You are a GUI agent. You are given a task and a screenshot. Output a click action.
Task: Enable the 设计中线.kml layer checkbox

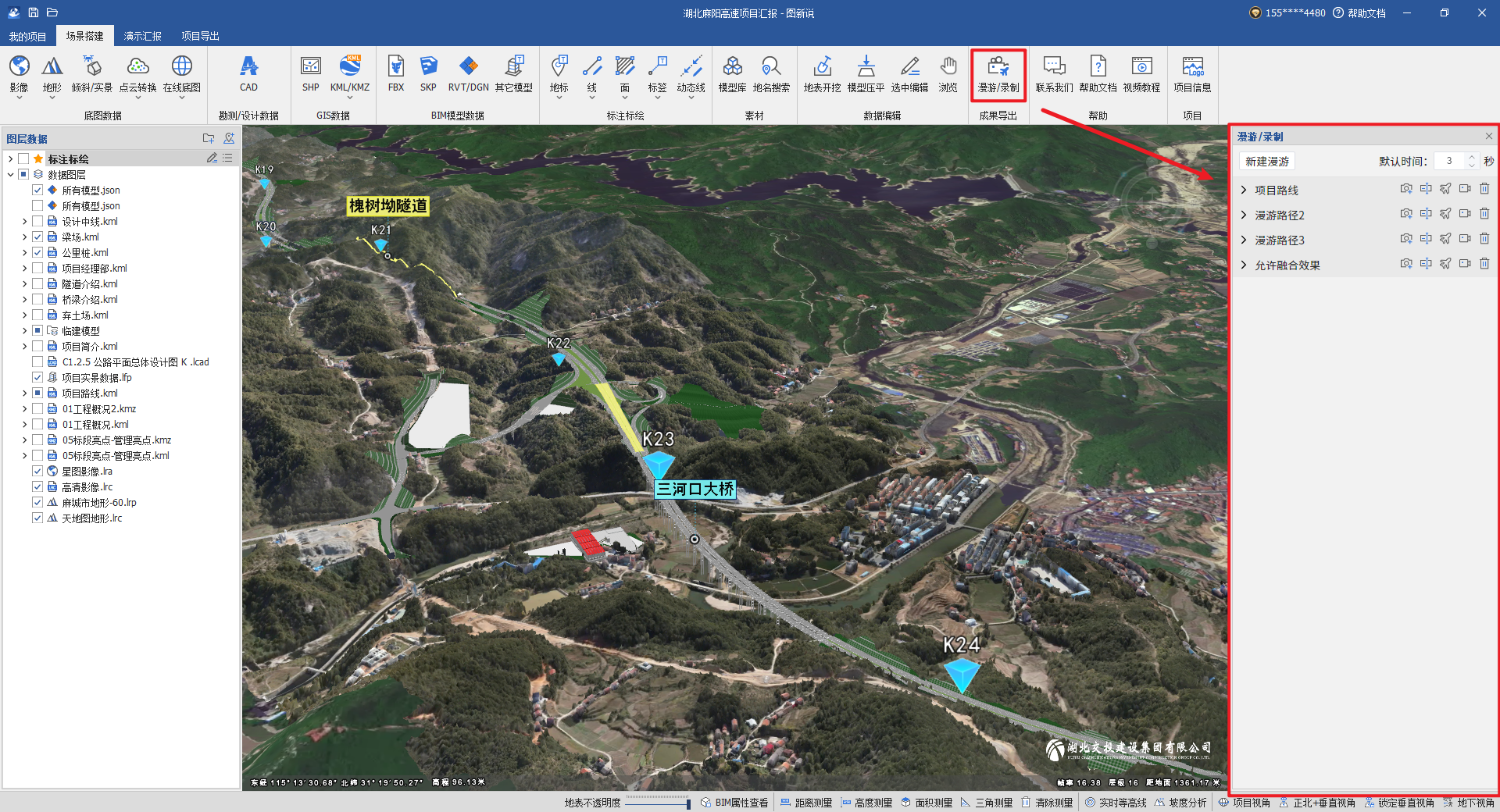(37, 222)
